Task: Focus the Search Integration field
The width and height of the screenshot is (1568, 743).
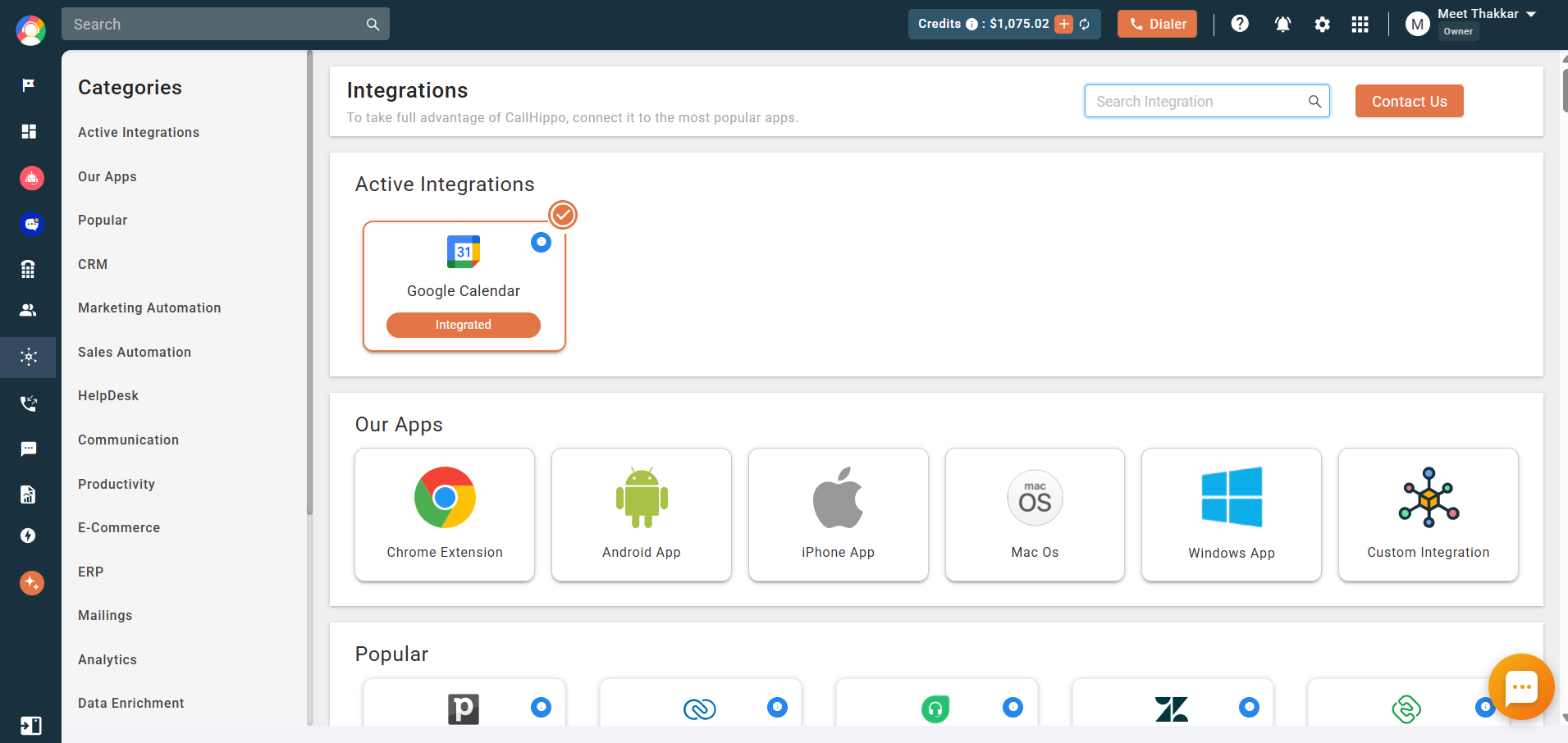Action: point(1207,101)
